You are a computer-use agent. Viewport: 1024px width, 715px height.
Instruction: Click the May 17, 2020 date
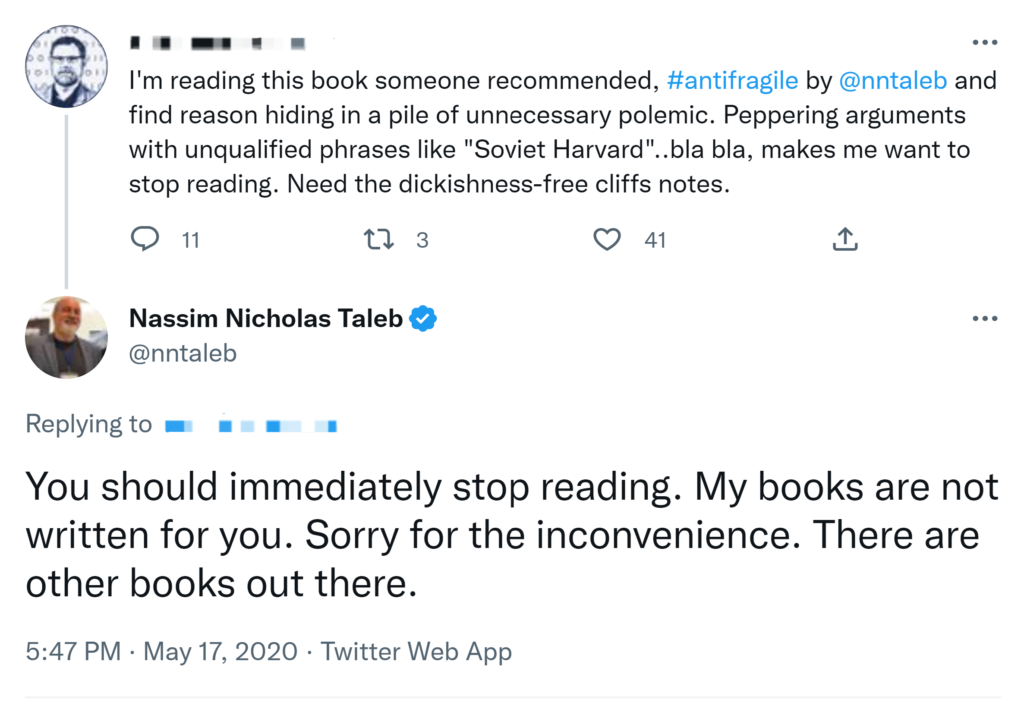pos(221,652)
